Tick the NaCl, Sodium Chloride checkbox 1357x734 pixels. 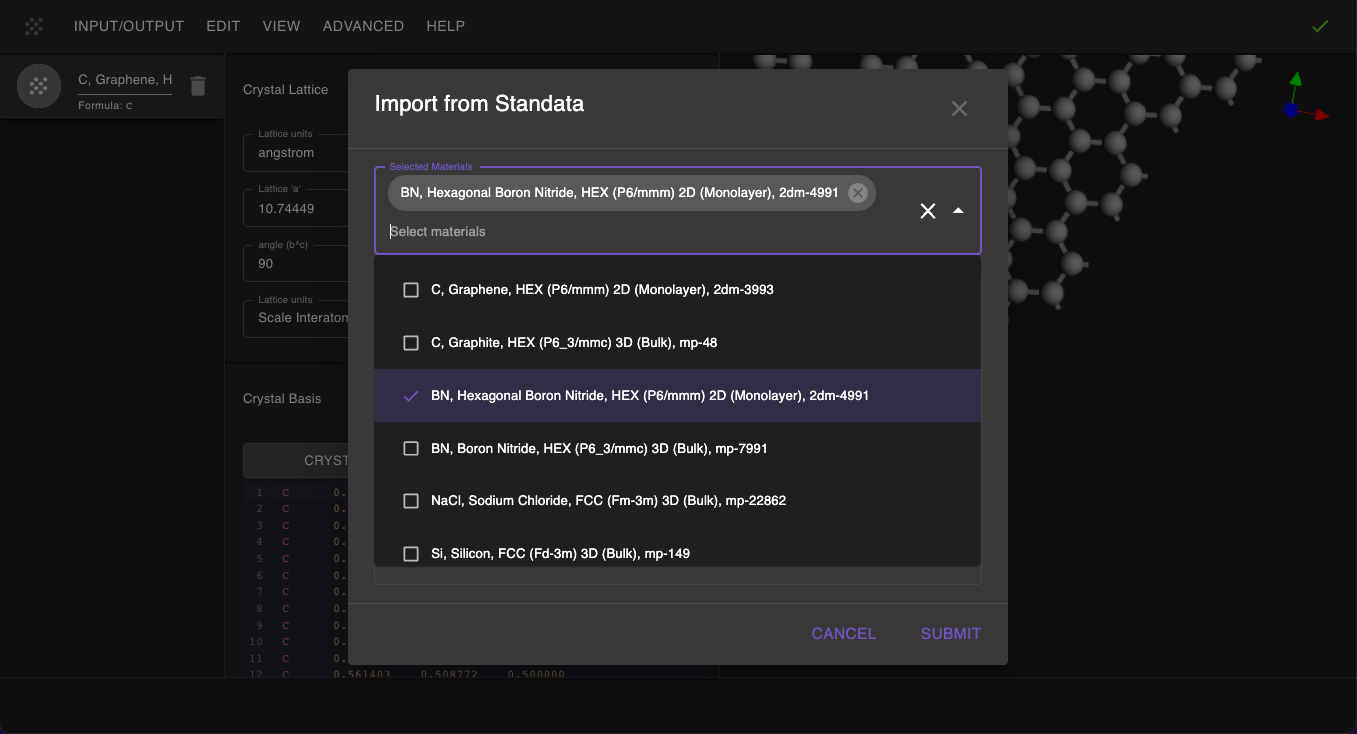coord(411,501)
